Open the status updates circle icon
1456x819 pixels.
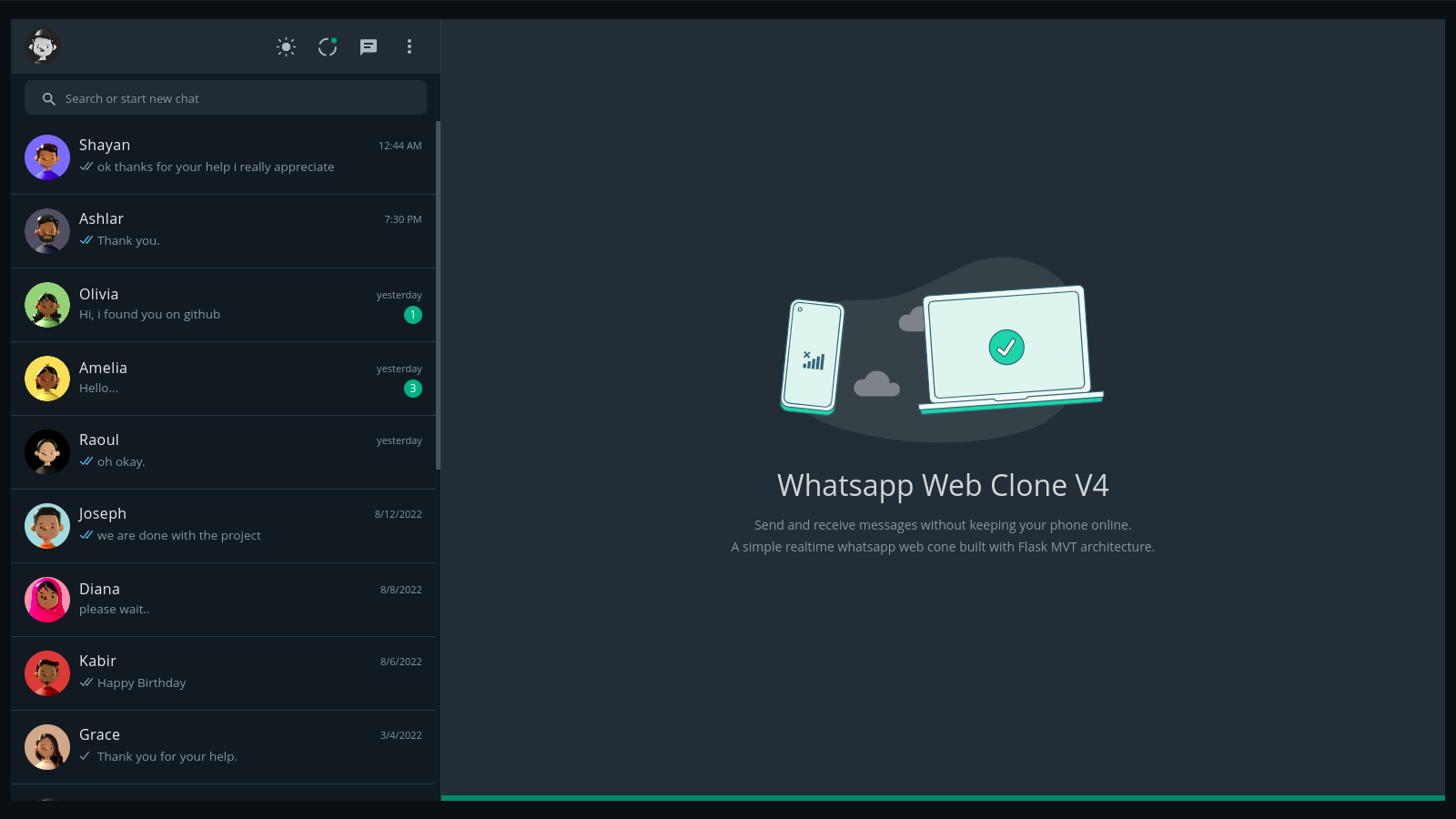point(328,46)
